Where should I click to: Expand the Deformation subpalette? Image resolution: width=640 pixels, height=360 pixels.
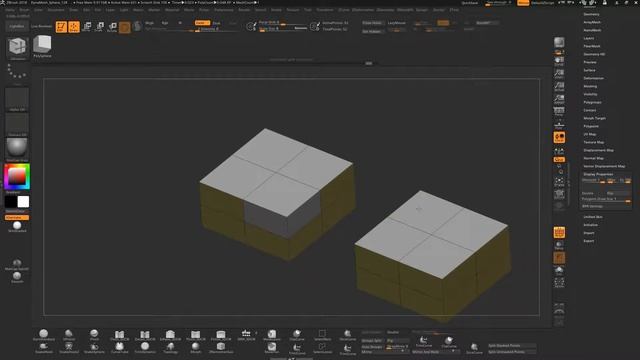tap(593, 78)
